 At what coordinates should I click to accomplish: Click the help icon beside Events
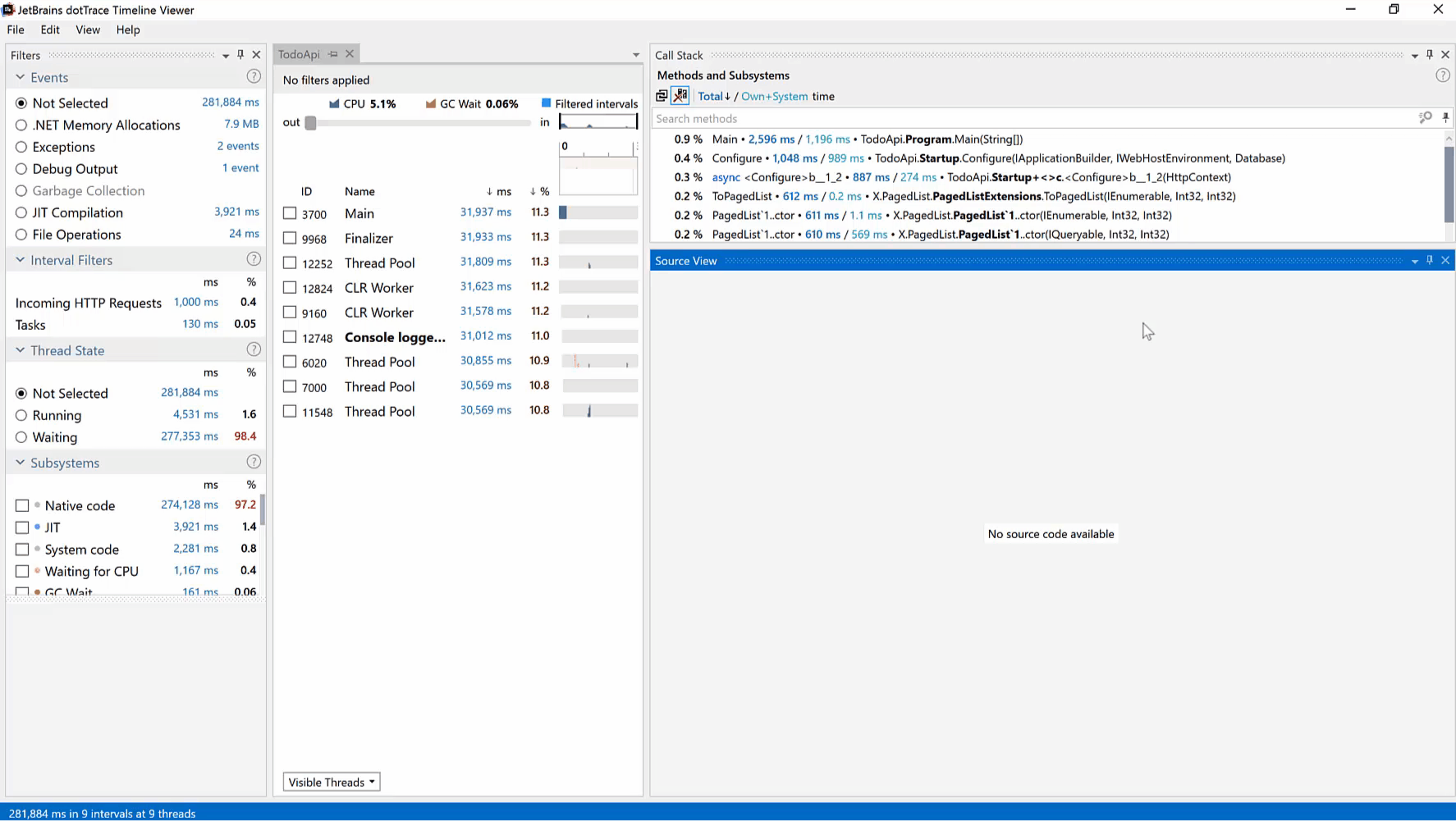254,76
